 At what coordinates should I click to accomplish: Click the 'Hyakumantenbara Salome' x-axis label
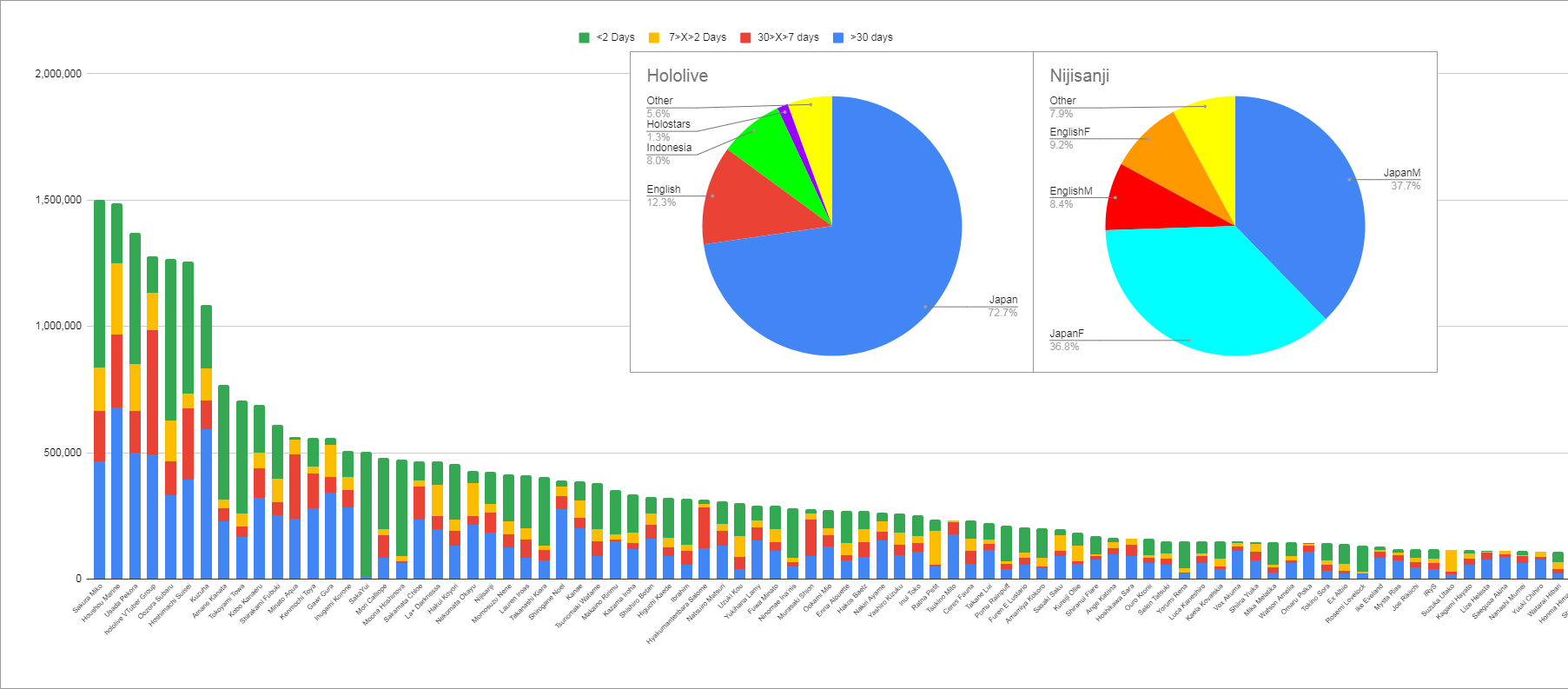point(677,613)
